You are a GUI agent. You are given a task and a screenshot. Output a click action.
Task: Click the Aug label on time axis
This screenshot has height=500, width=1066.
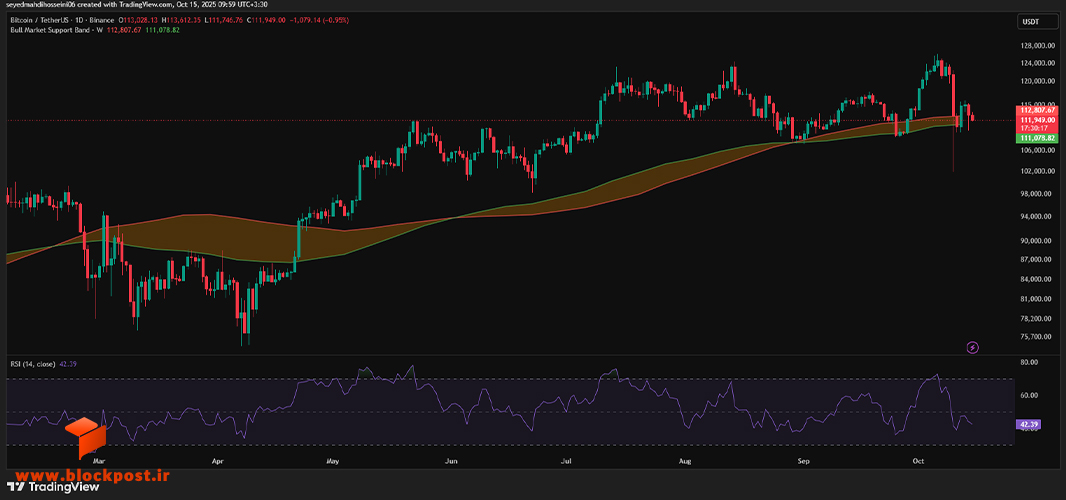click(685, 462)
